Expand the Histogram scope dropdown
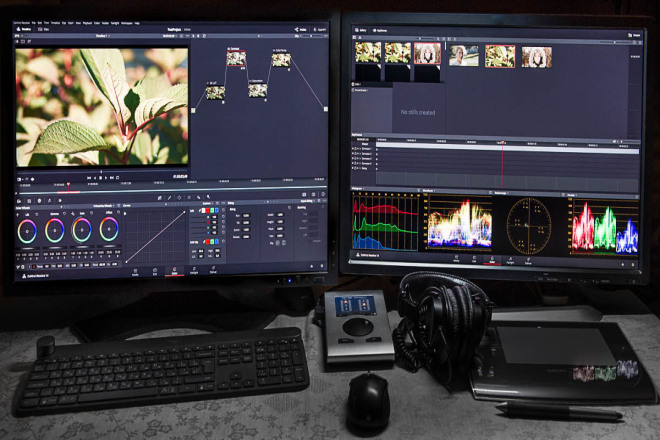 [359, 189]
